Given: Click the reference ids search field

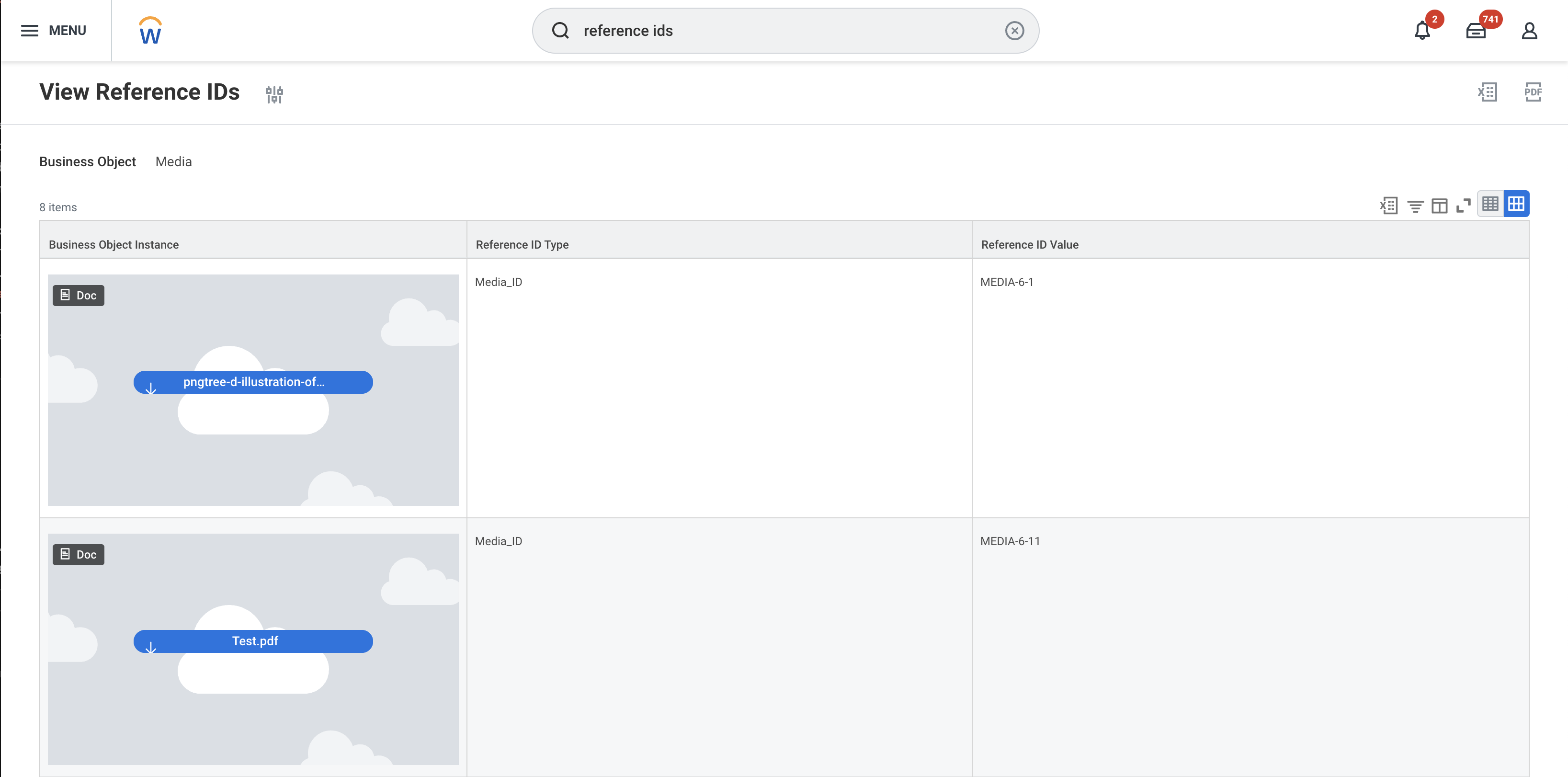Looking at the screenshot, I should click(785, 31).
